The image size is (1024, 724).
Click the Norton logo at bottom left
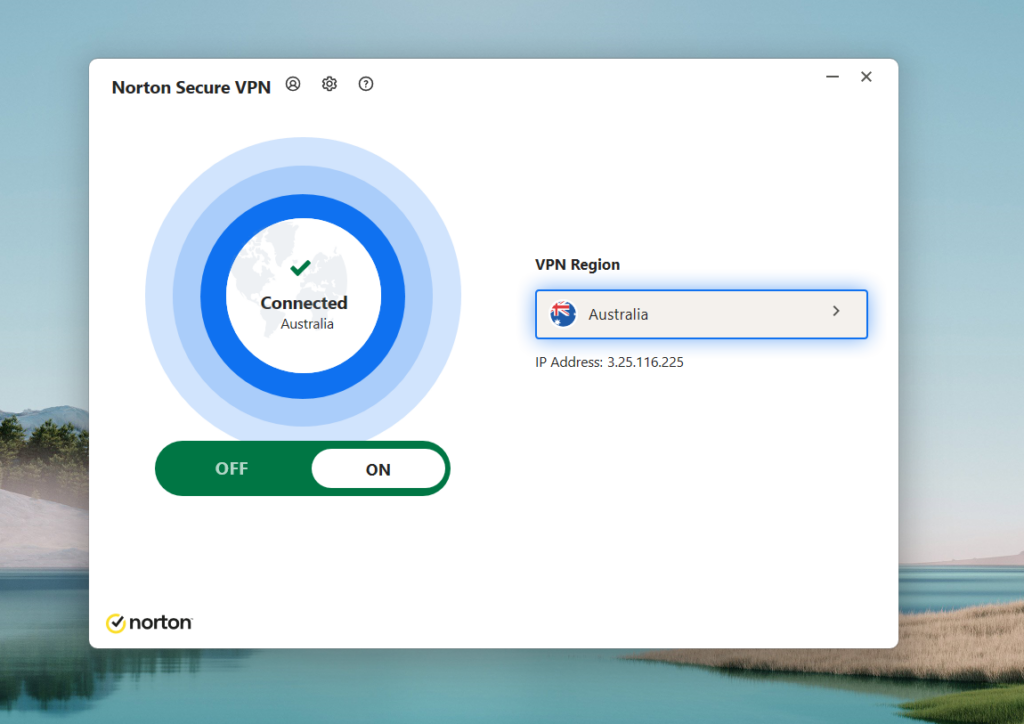tap(149, 621)
